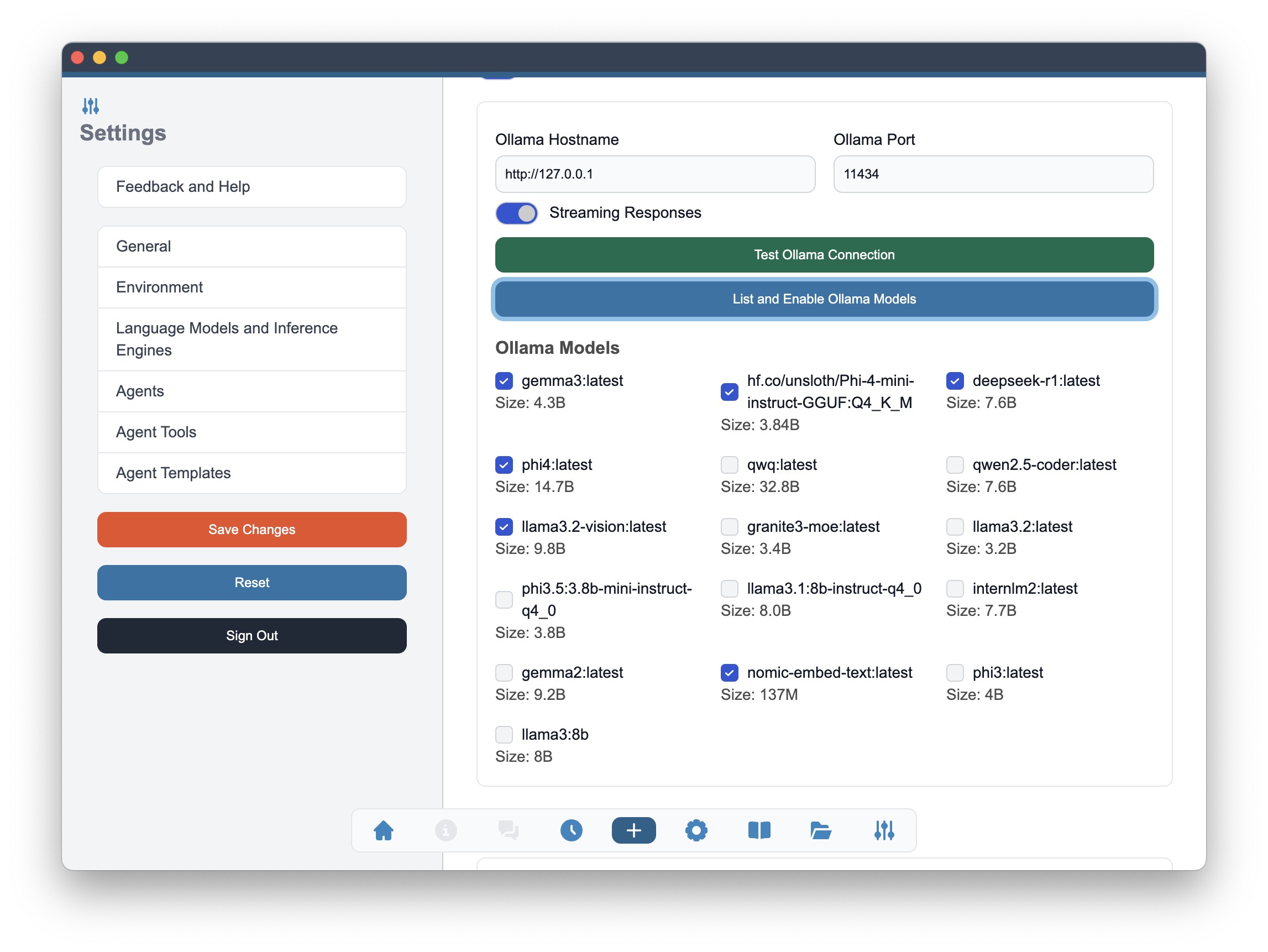Enable the phi3.5:3.8b-mini-instruct-q4_0 model
1268x952 pixels.
coord(504,599)
